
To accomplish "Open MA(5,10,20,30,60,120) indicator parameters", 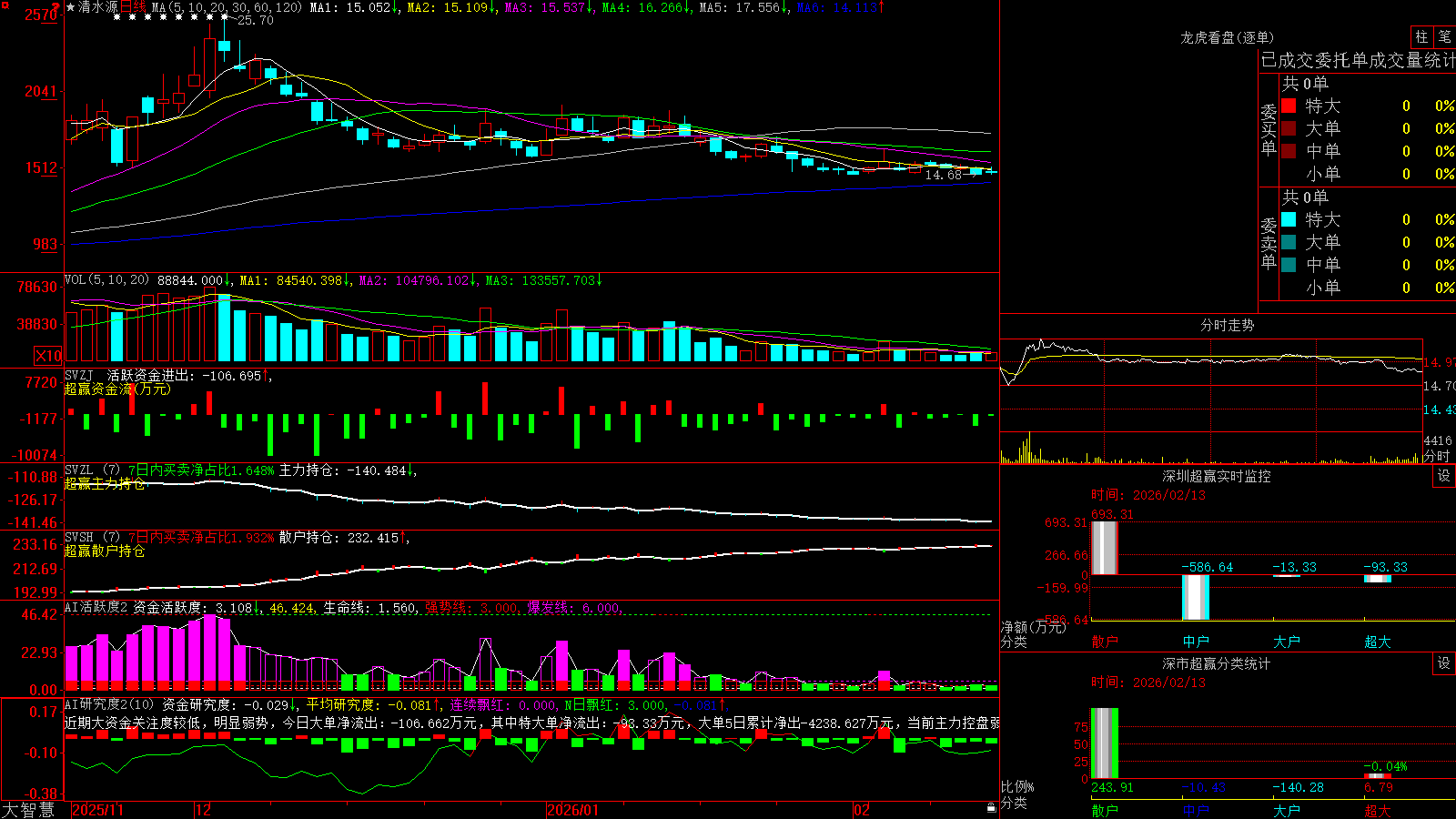I will click(227, 7).
